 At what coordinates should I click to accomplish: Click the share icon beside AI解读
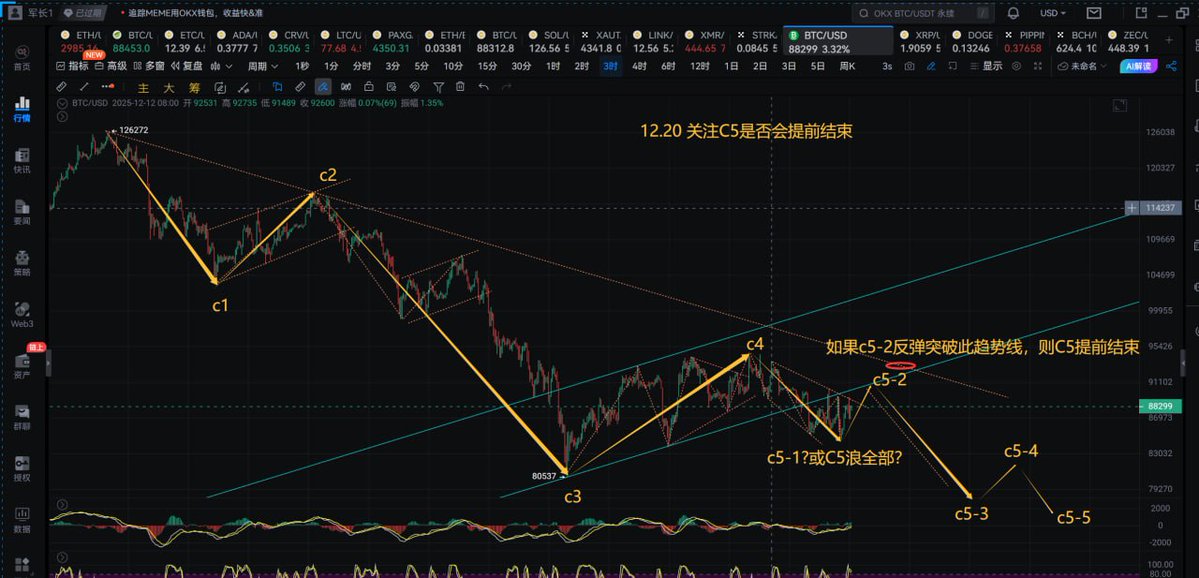(1172, 66)
